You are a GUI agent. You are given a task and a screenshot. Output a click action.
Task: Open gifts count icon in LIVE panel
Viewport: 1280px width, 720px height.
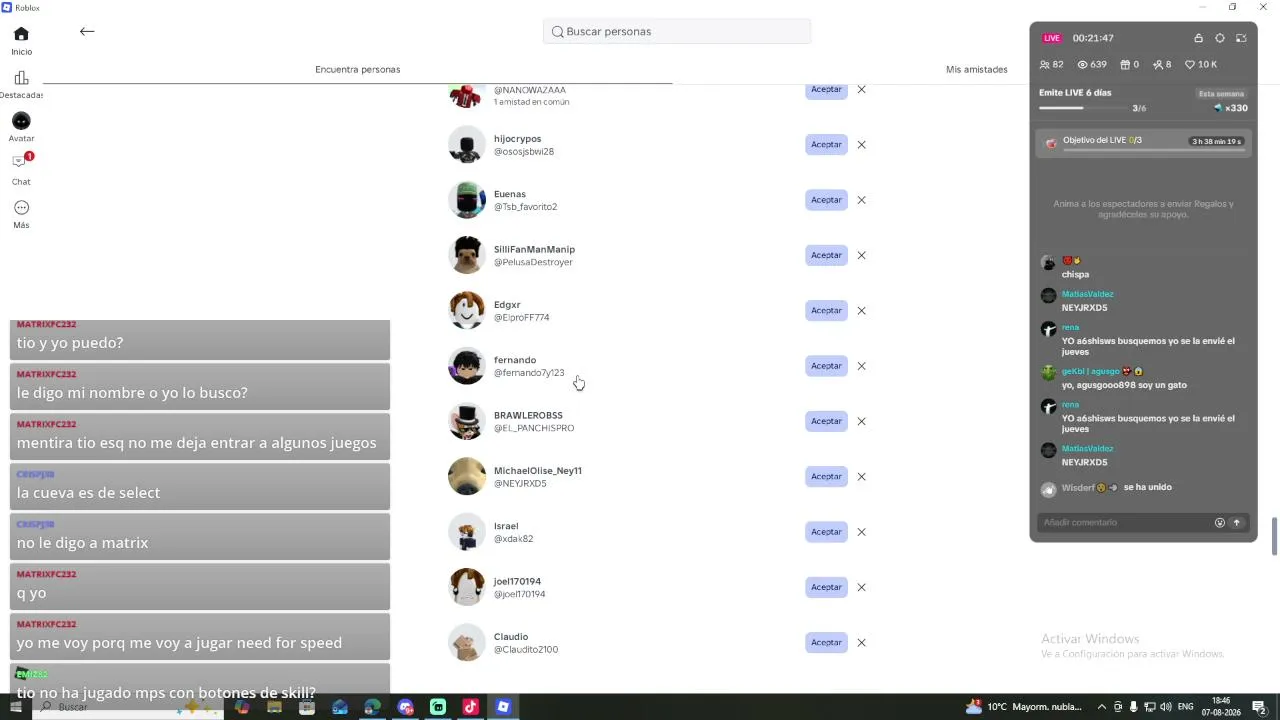[1124, 64]
